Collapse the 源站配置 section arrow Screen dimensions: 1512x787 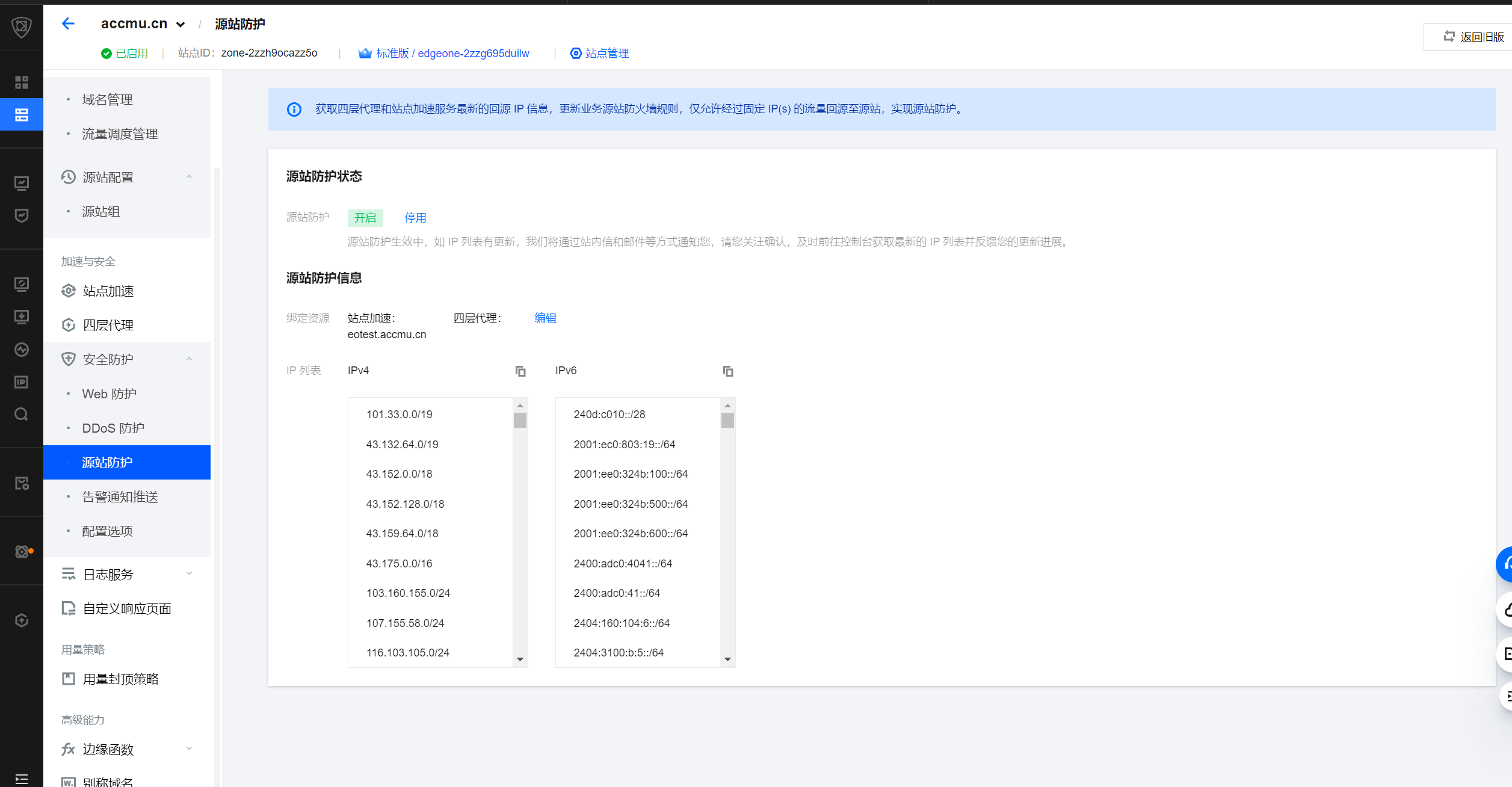point(189,177)
